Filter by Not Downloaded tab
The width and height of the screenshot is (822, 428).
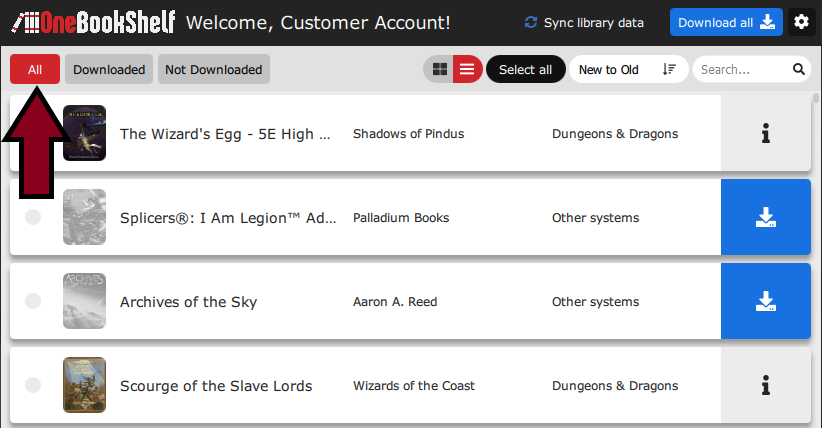pos(213,70)
